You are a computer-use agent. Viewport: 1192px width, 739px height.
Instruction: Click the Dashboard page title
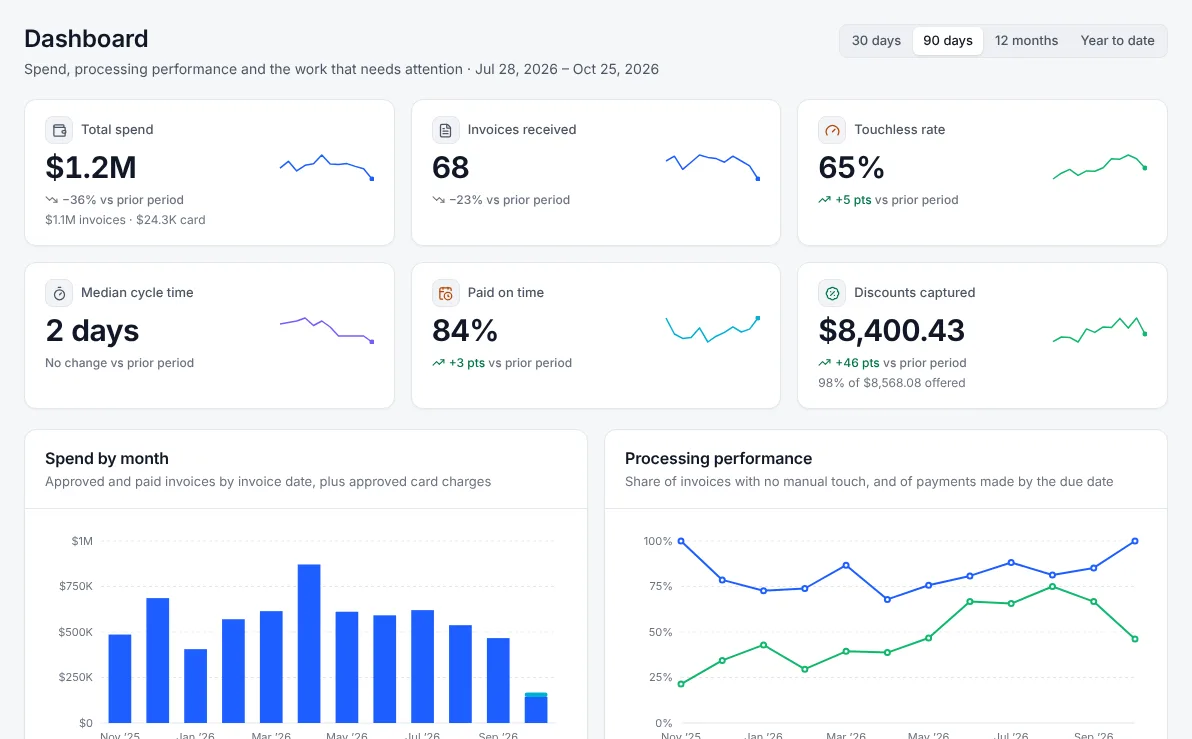coord(86,39)
